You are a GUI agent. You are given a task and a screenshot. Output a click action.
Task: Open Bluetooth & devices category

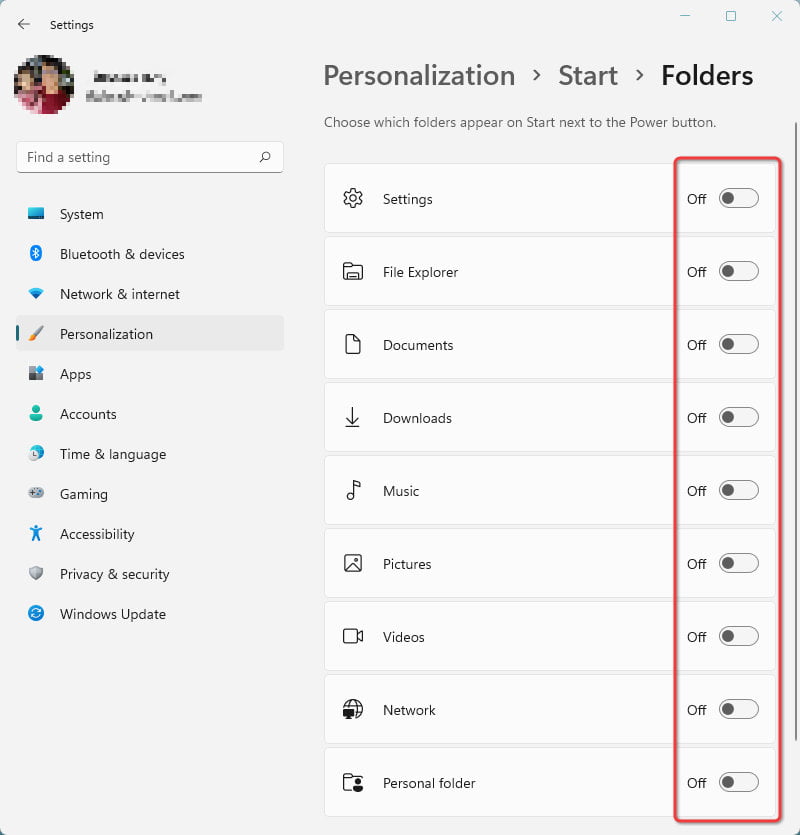click(x=150, y=253)
